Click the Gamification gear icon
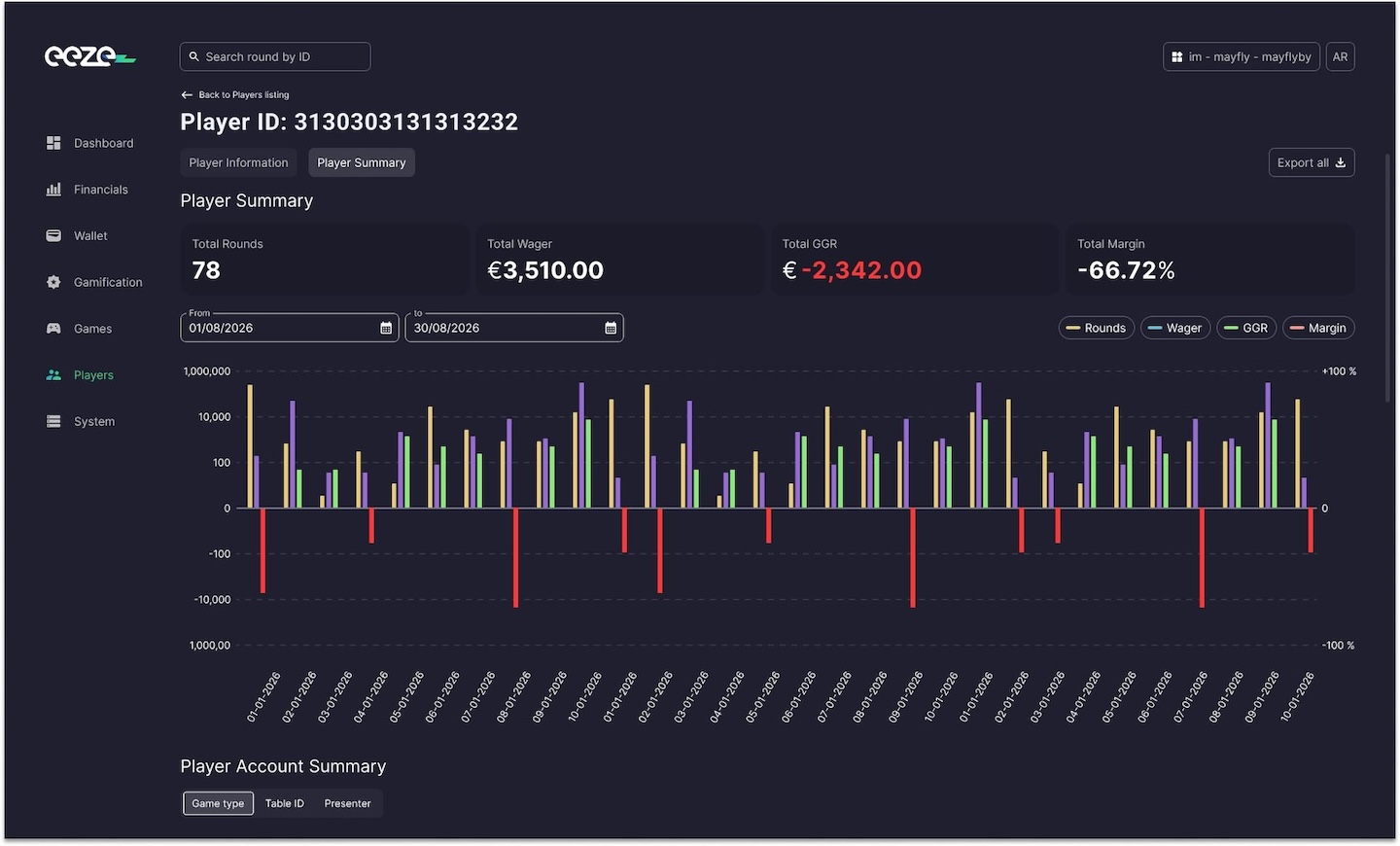Image resolution: width=1400 pixels, height=846 pixels. [53, 282]
